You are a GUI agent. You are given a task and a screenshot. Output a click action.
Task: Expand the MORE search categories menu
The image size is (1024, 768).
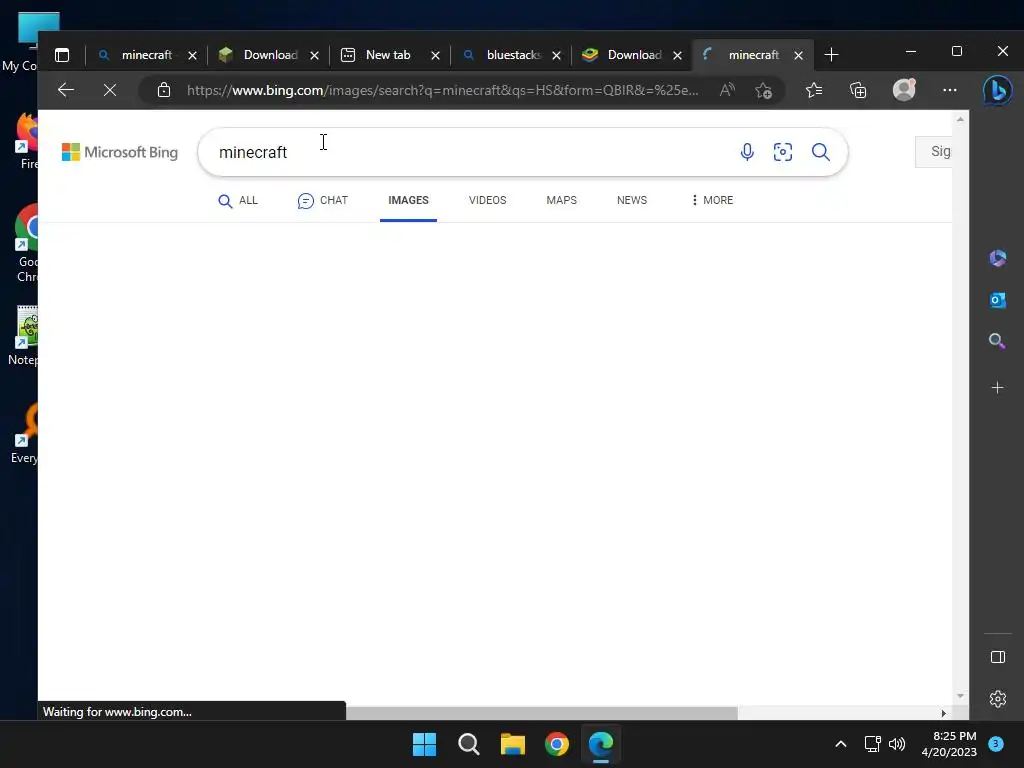point(712,200)
